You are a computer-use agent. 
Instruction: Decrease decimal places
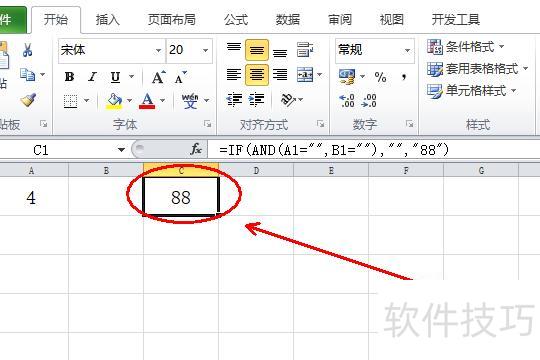point(369,101)
